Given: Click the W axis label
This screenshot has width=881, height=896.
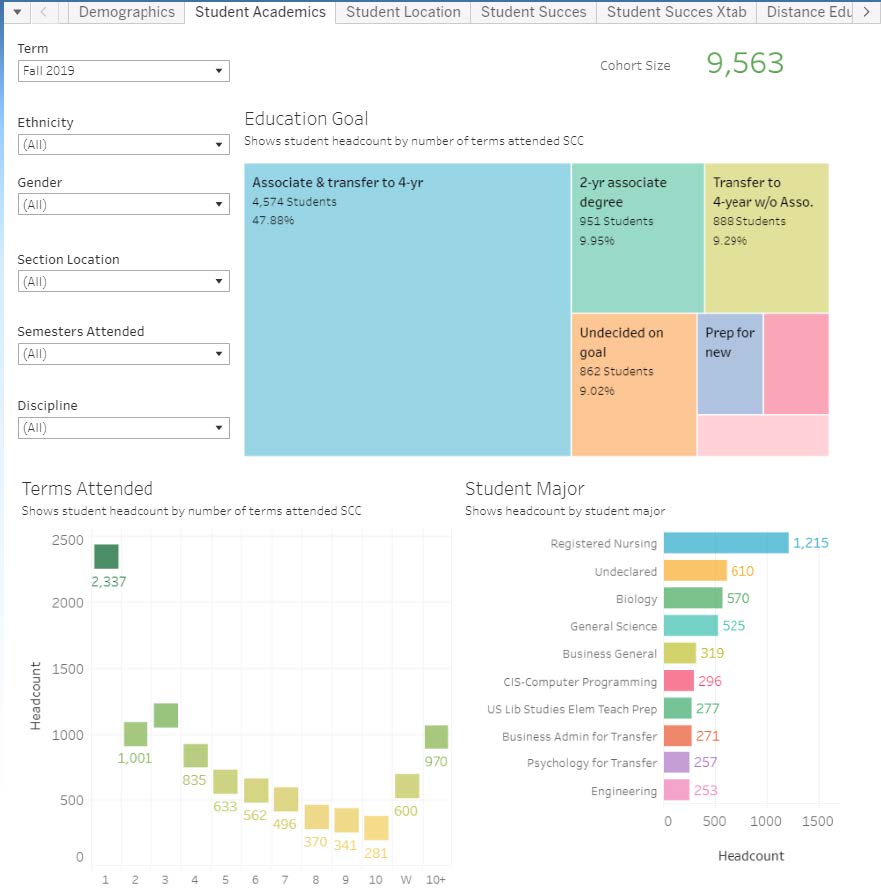Looking at the screenshot, I should click(406, 879).
